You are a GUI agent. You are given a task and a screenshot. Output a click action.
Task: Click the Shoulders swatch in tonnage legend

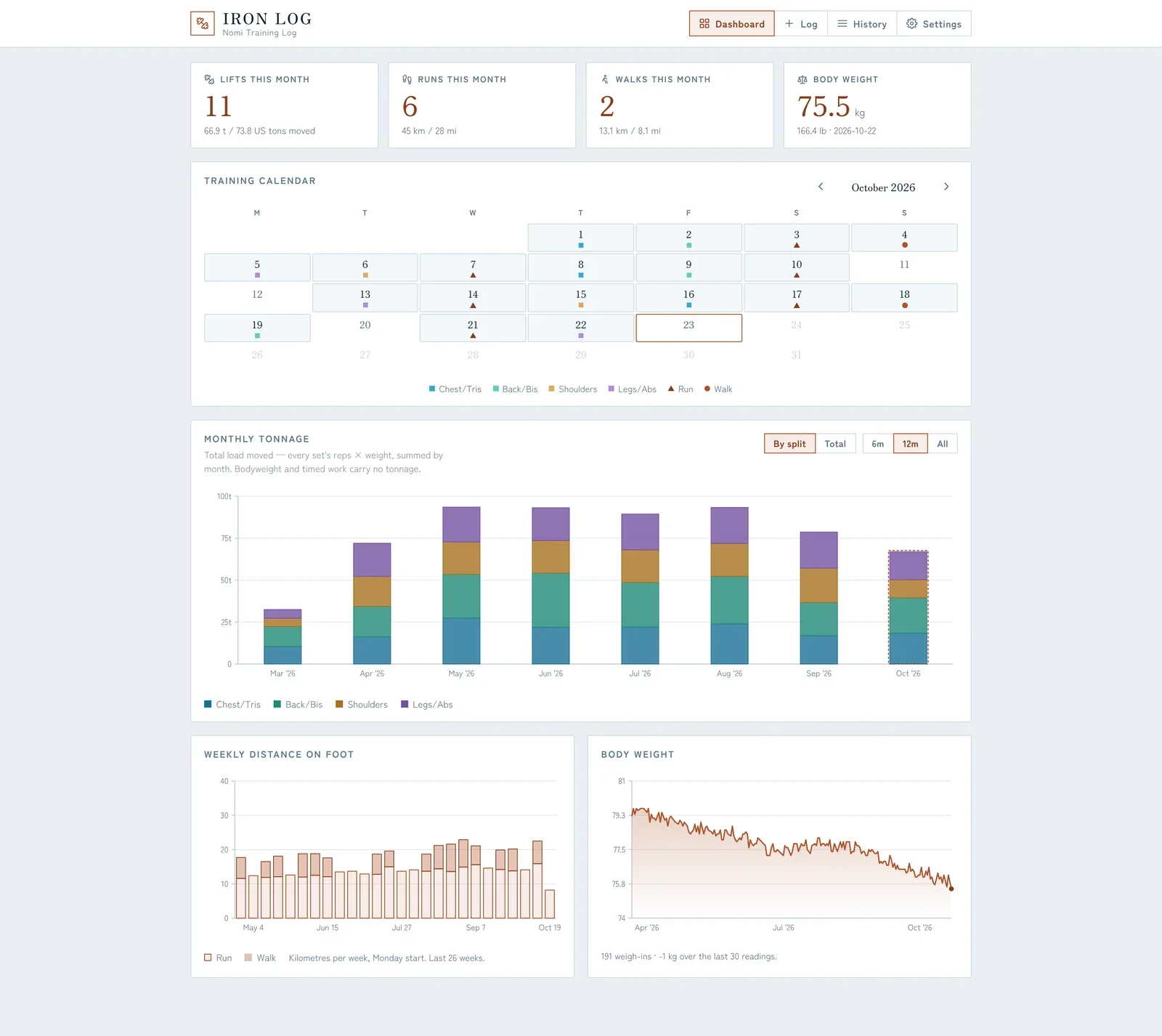(339, 704)
